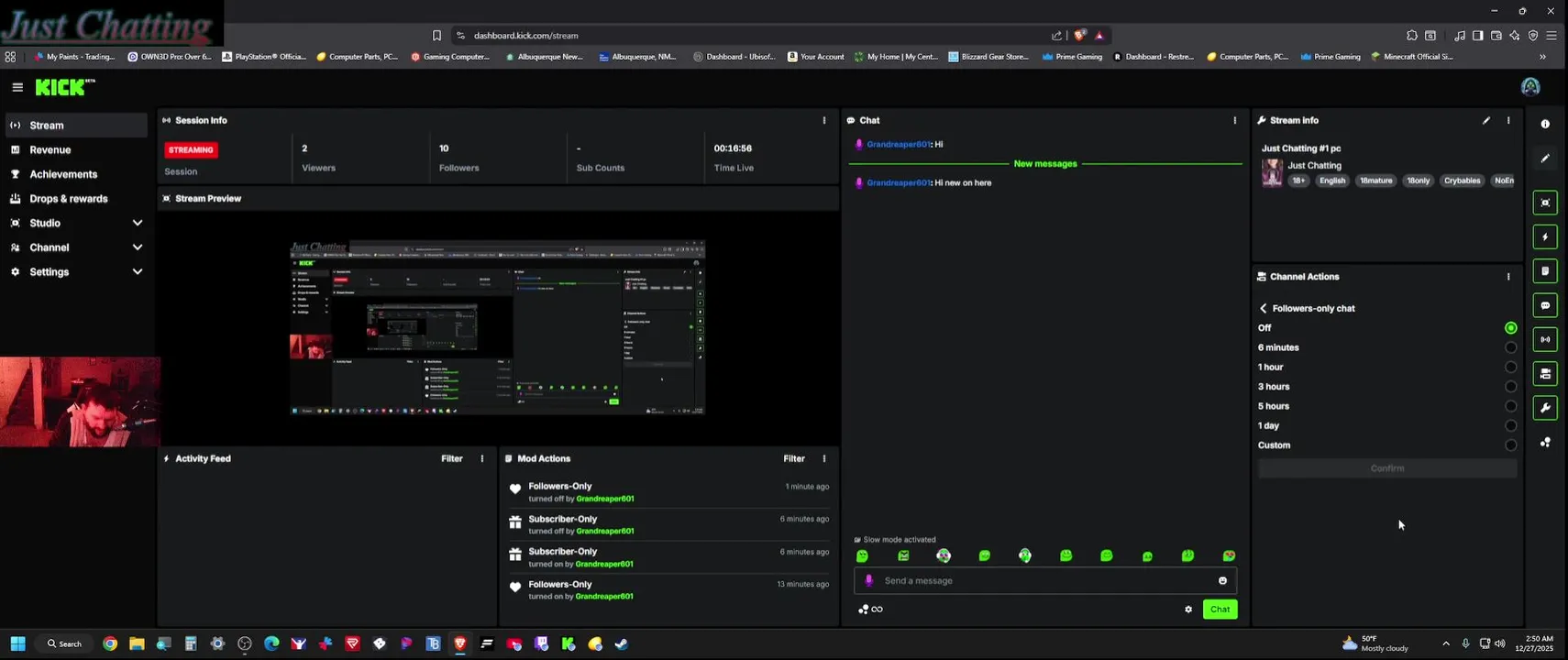Viewport: 1568px width, 660px height.
Task: Click the bubbles icon at right toolbar bottom
Action: pyautogui.click(x=1545, y=443)
